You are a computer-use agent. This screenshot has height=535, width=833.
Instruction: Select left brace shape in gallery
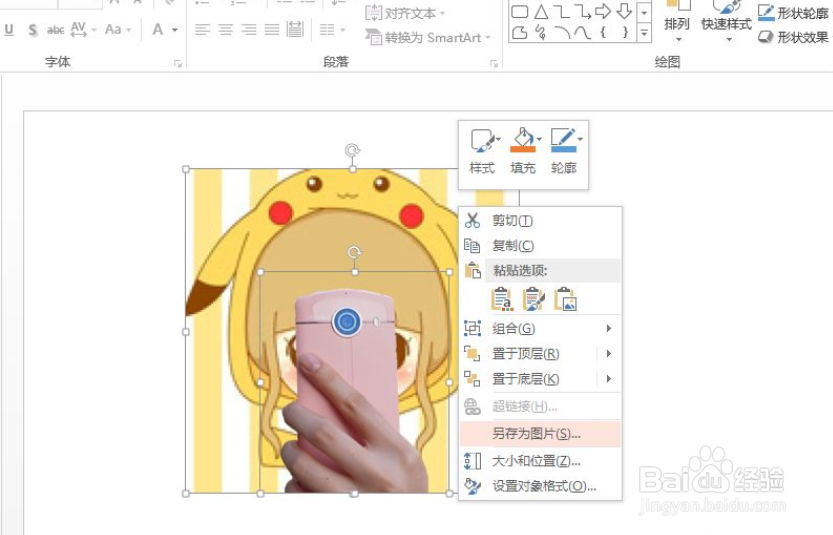tap(603, 33)
